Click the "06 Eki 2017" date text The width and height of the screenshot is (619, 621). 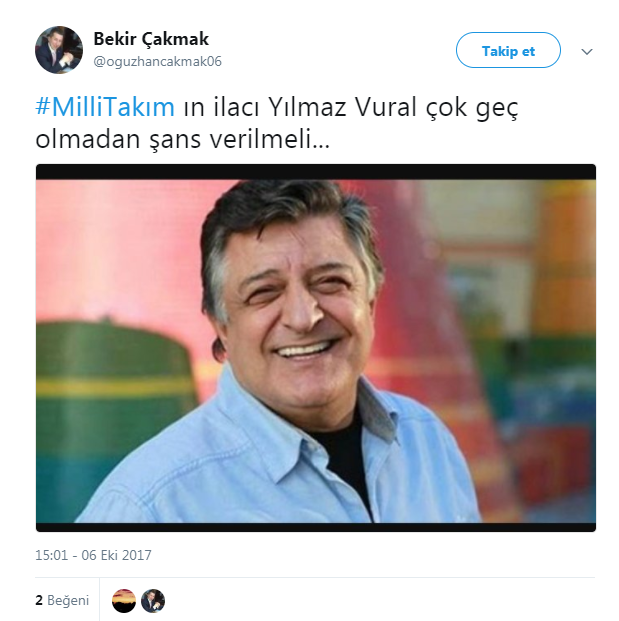pos(116,555)
